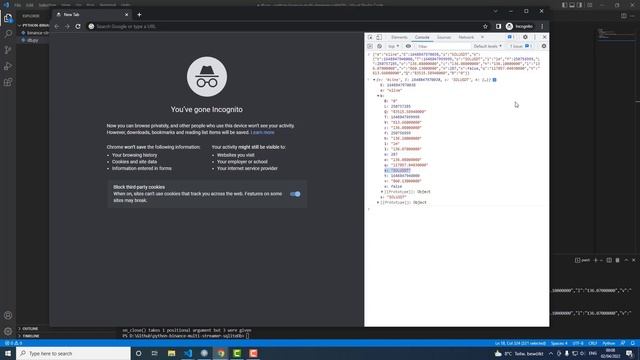Open Extensions view in VS Code

8,82
